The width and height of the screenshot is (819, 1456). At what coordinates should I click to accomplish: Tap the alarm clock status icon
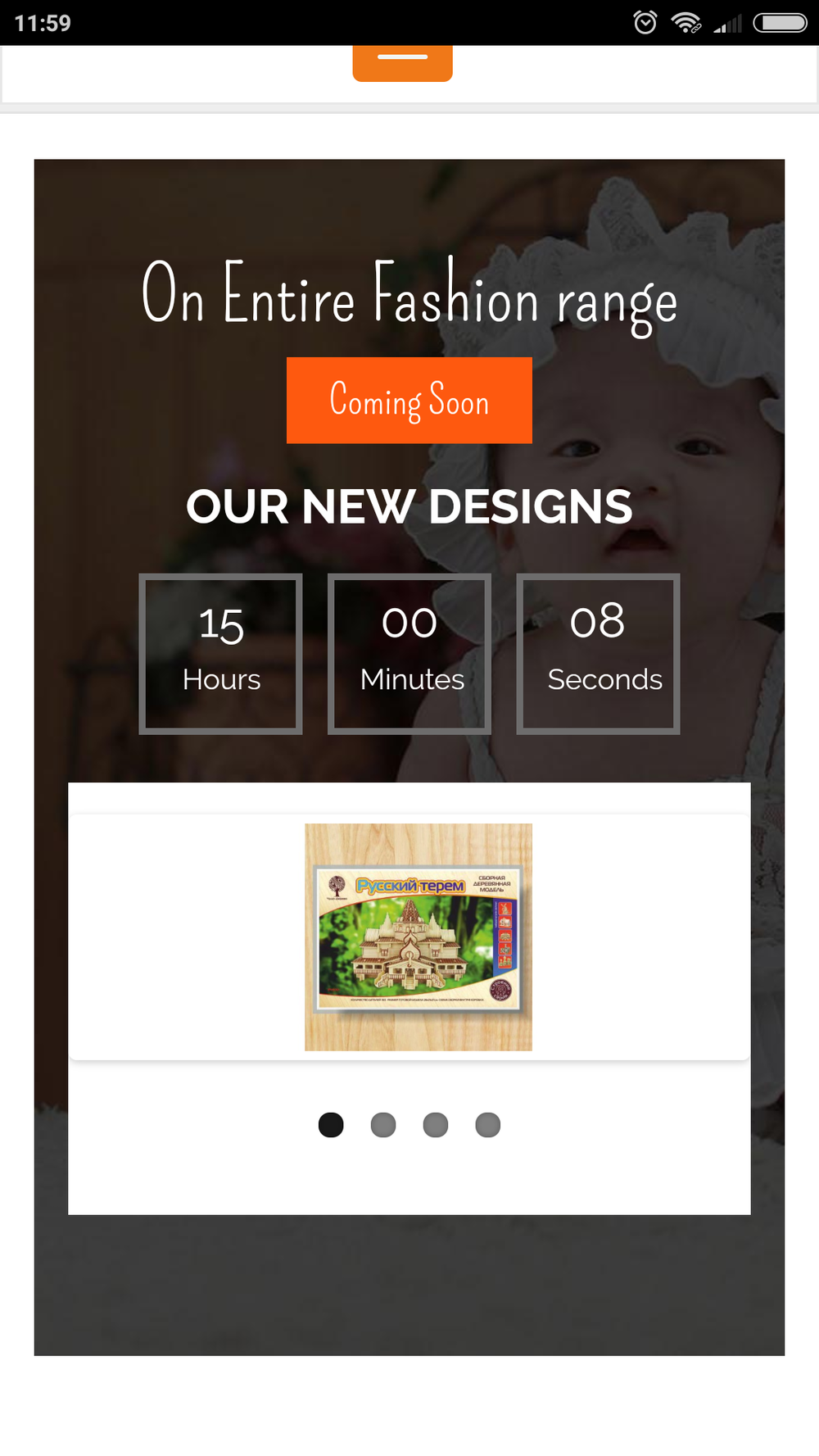(x=645, y=22)
